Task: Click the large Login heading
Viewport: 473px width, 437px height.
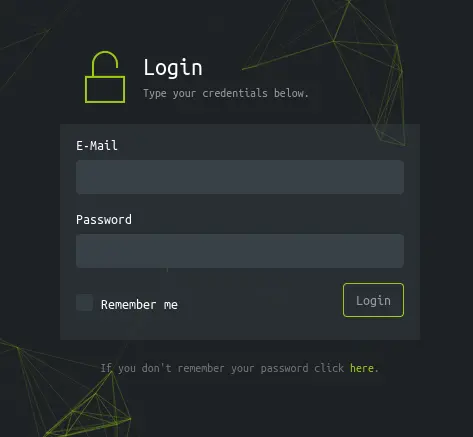Action: [x=173, y=68]
